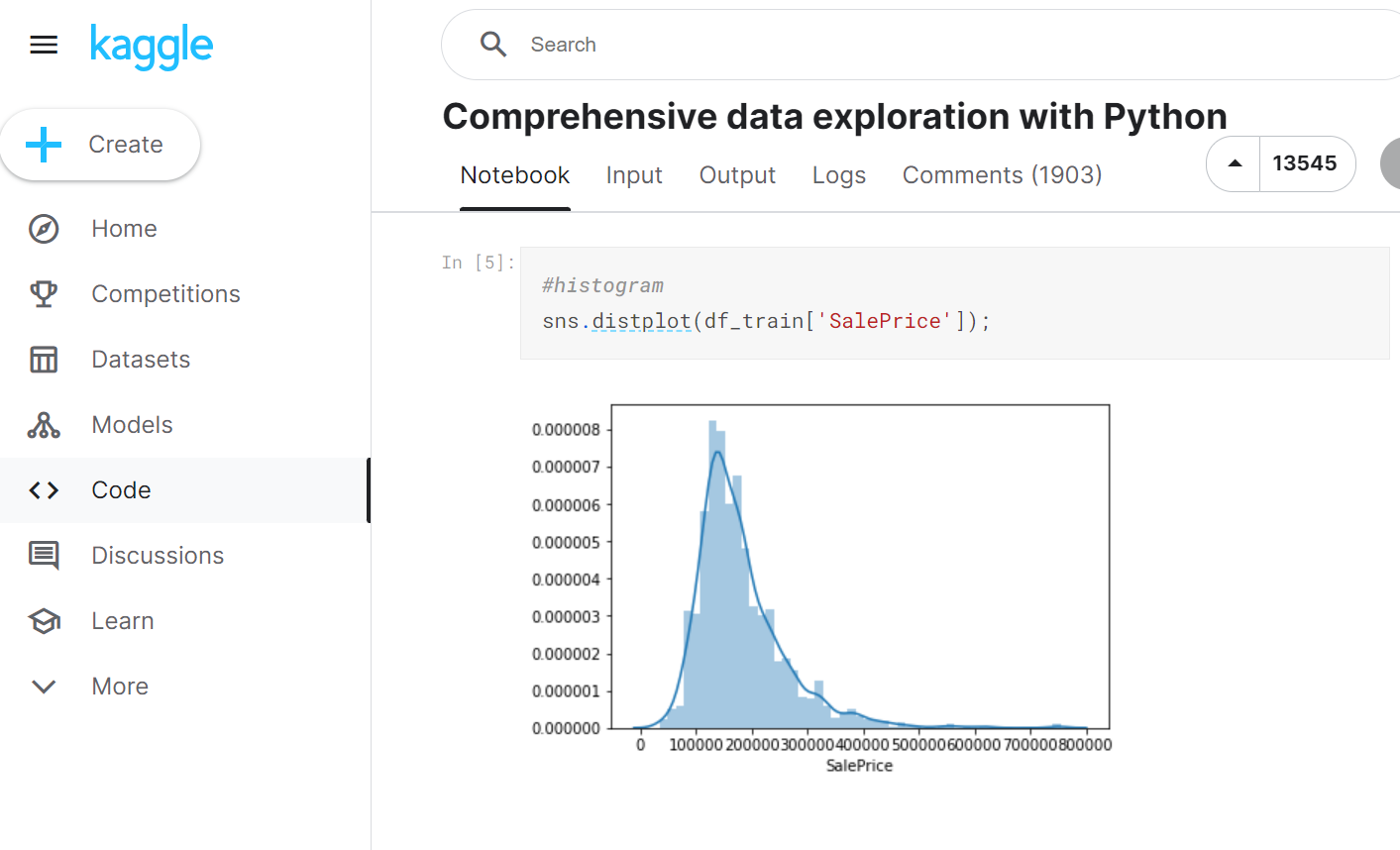Open the Output tab
The image size is (1400, 850).
point(737,175)
